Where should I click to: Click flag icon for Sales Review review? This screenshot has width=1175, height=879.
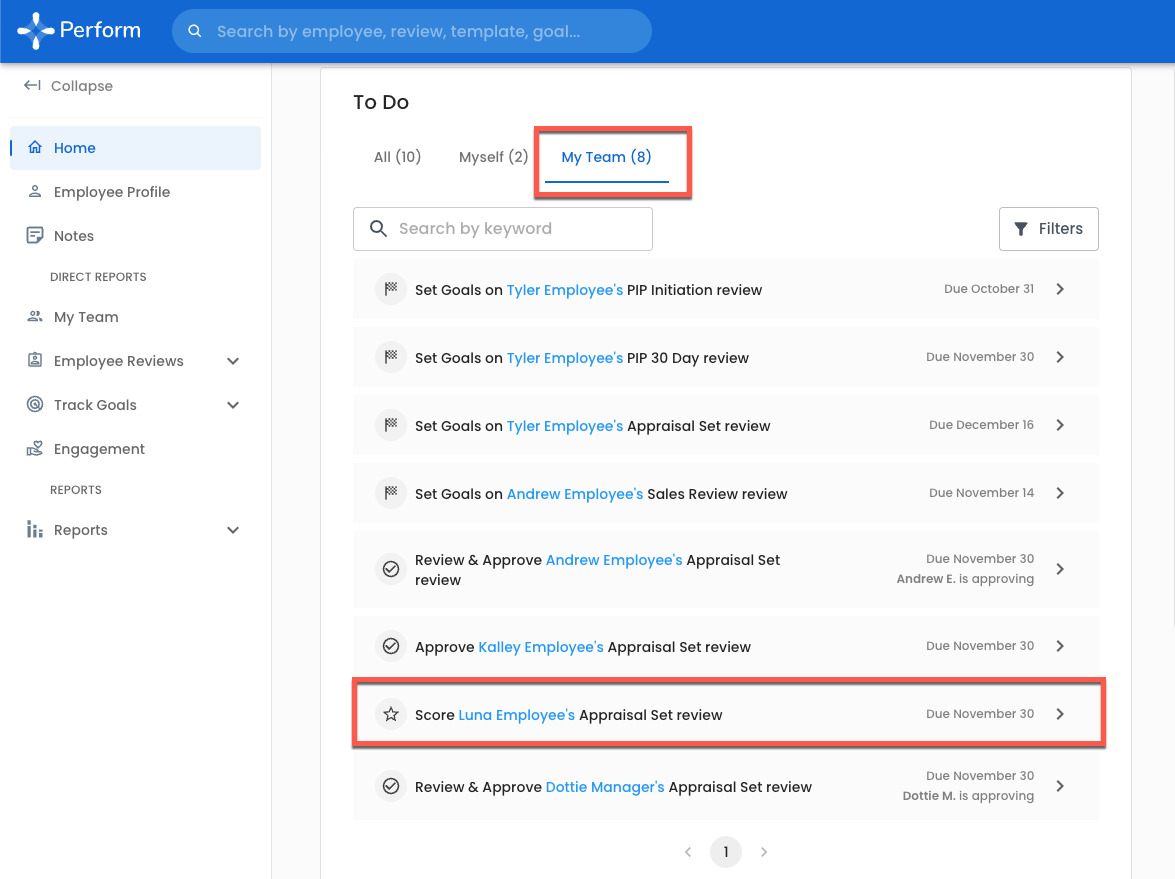coord(391,493)
